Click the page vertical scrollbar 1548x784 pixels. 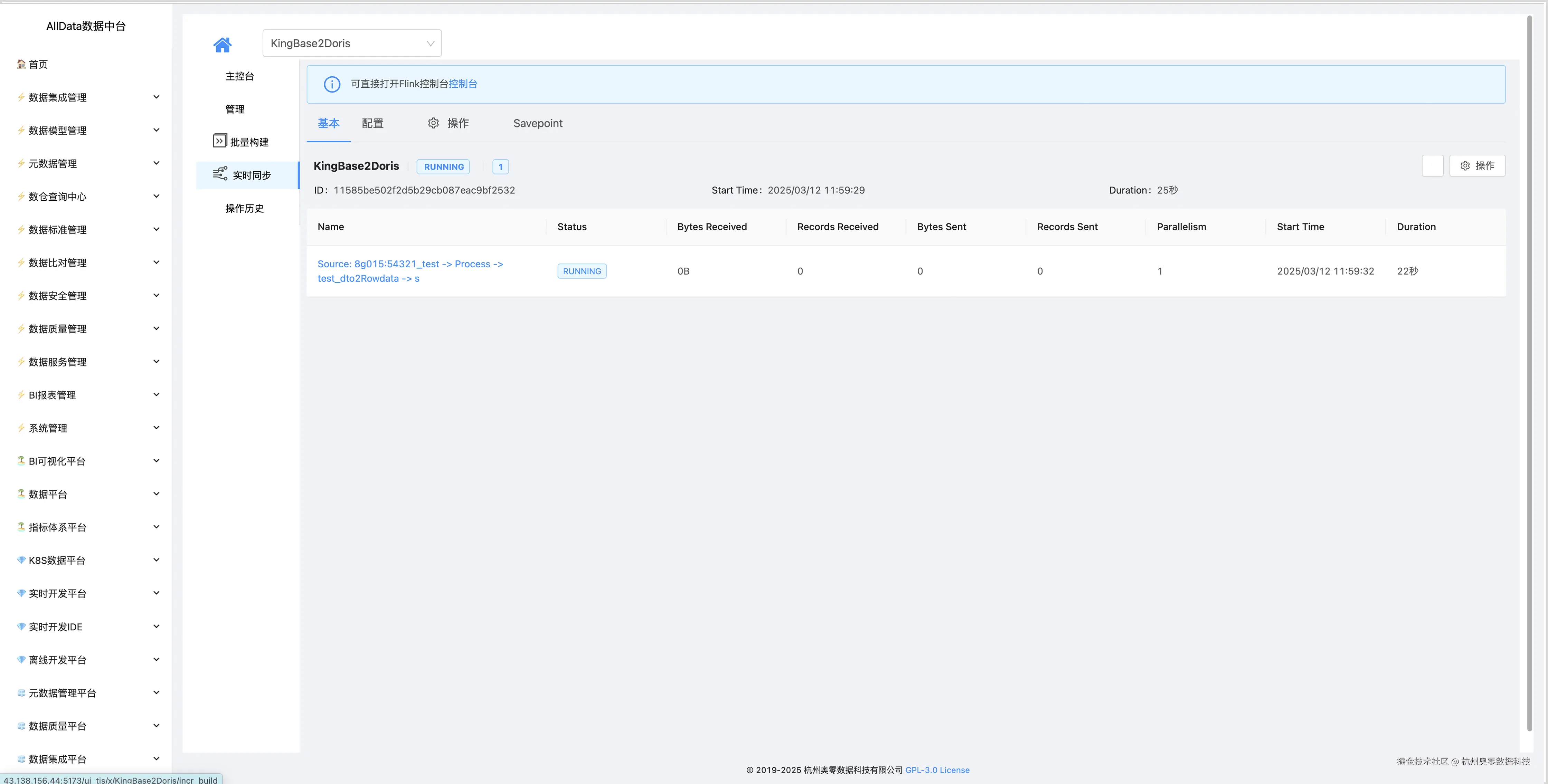(1529, 372)
